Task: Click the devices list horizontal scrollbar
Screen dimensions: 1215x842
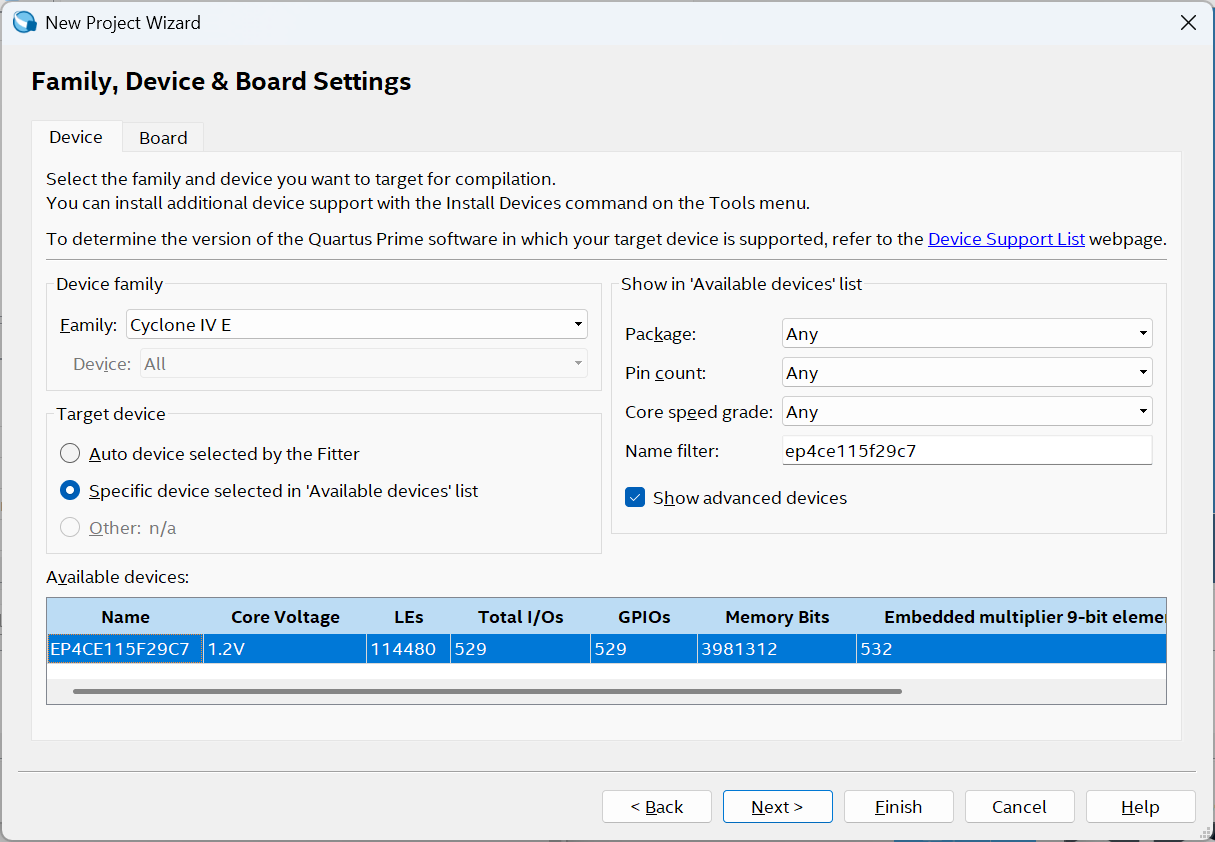Action: coord(487,691)
